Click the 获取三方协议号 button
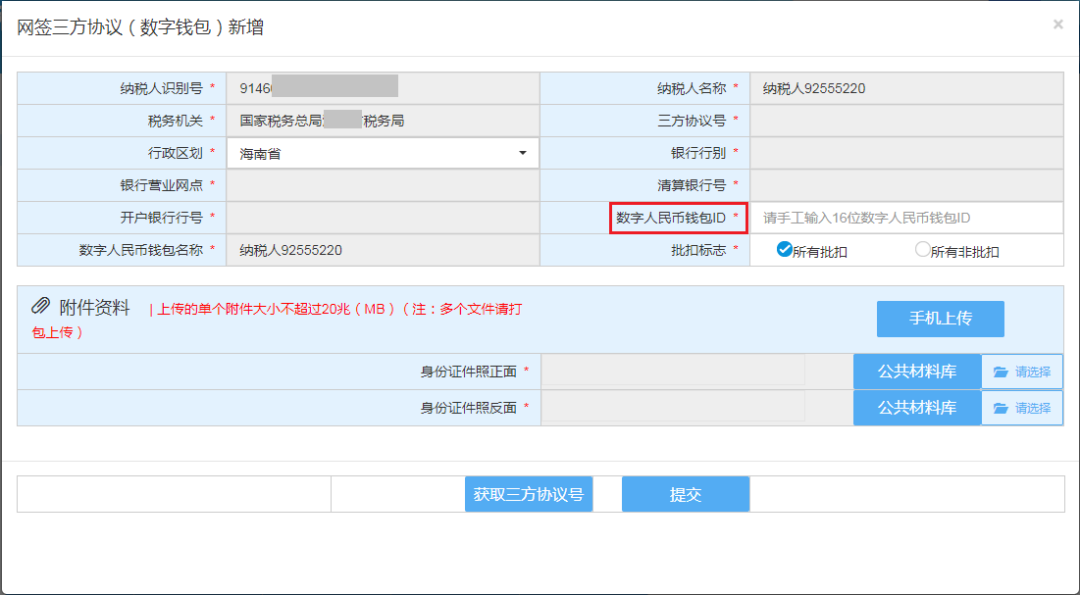The image size is (1080, 595). pyautogui.click(x=528, y=494)
